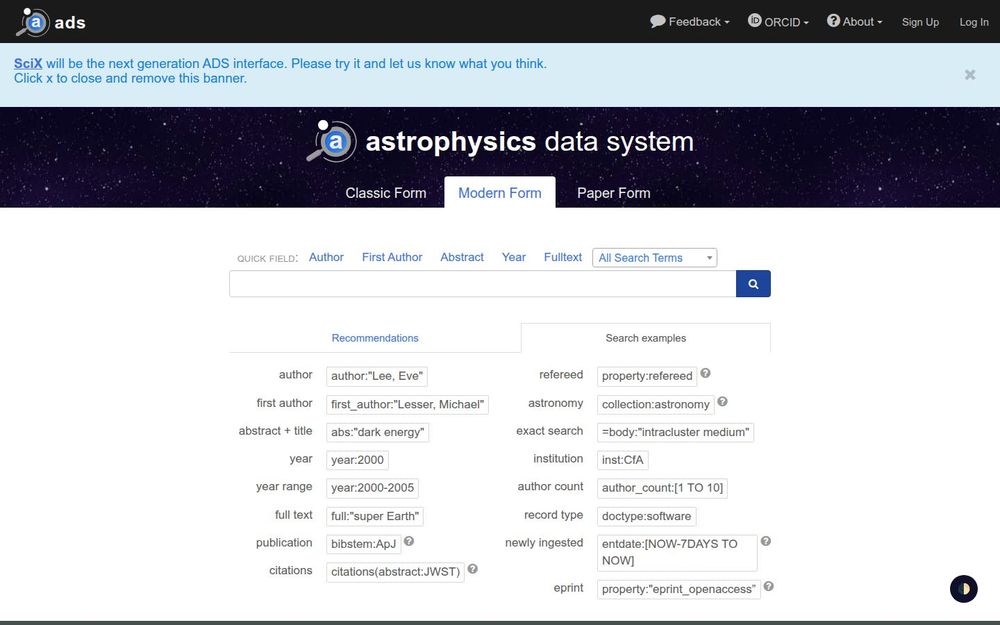Click the ads logo in top bar

pos(51,22)
